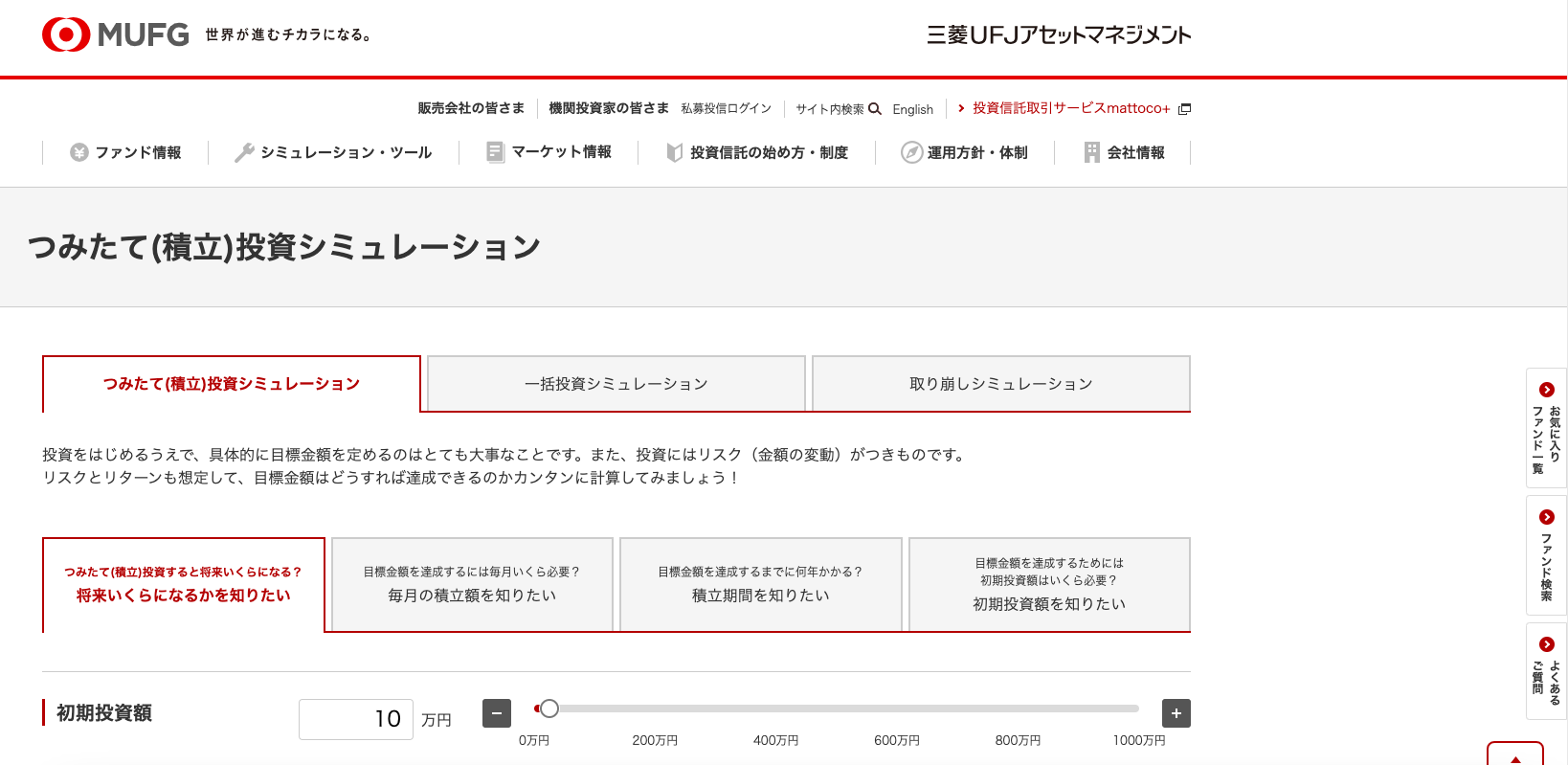
Task: Click the 1000万円 scale label
Action: point(1139,740)
